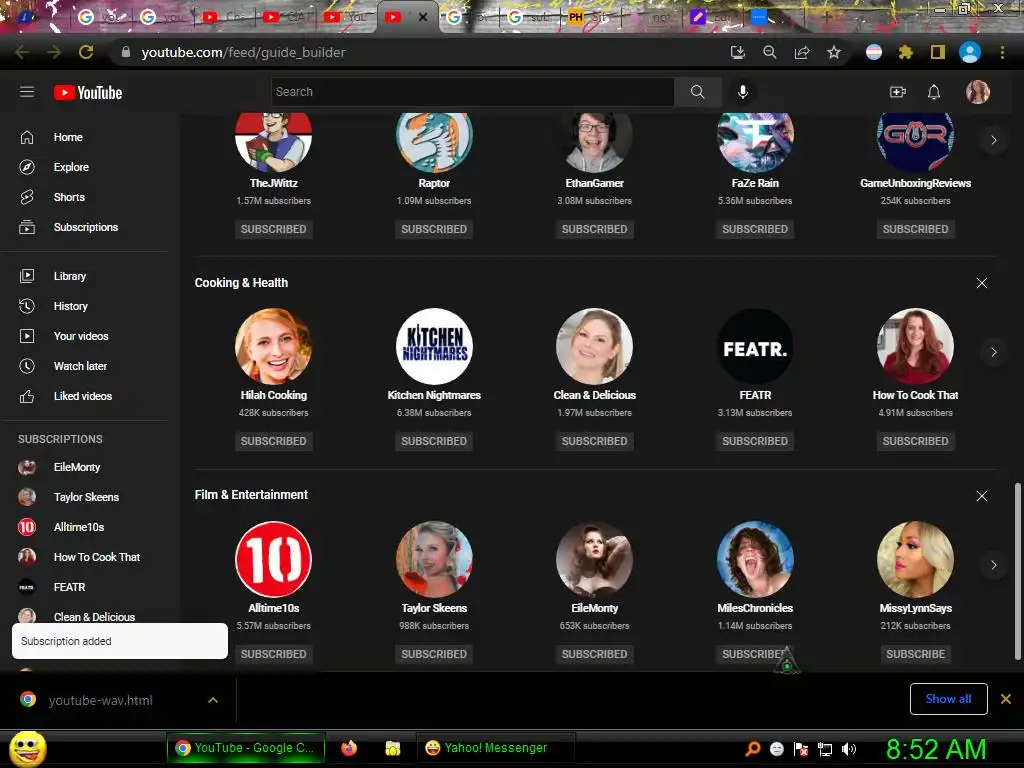Open Kitchen Nightmares channel avatar
Viewport: 1024px width, 768px height.
point(434,346)
